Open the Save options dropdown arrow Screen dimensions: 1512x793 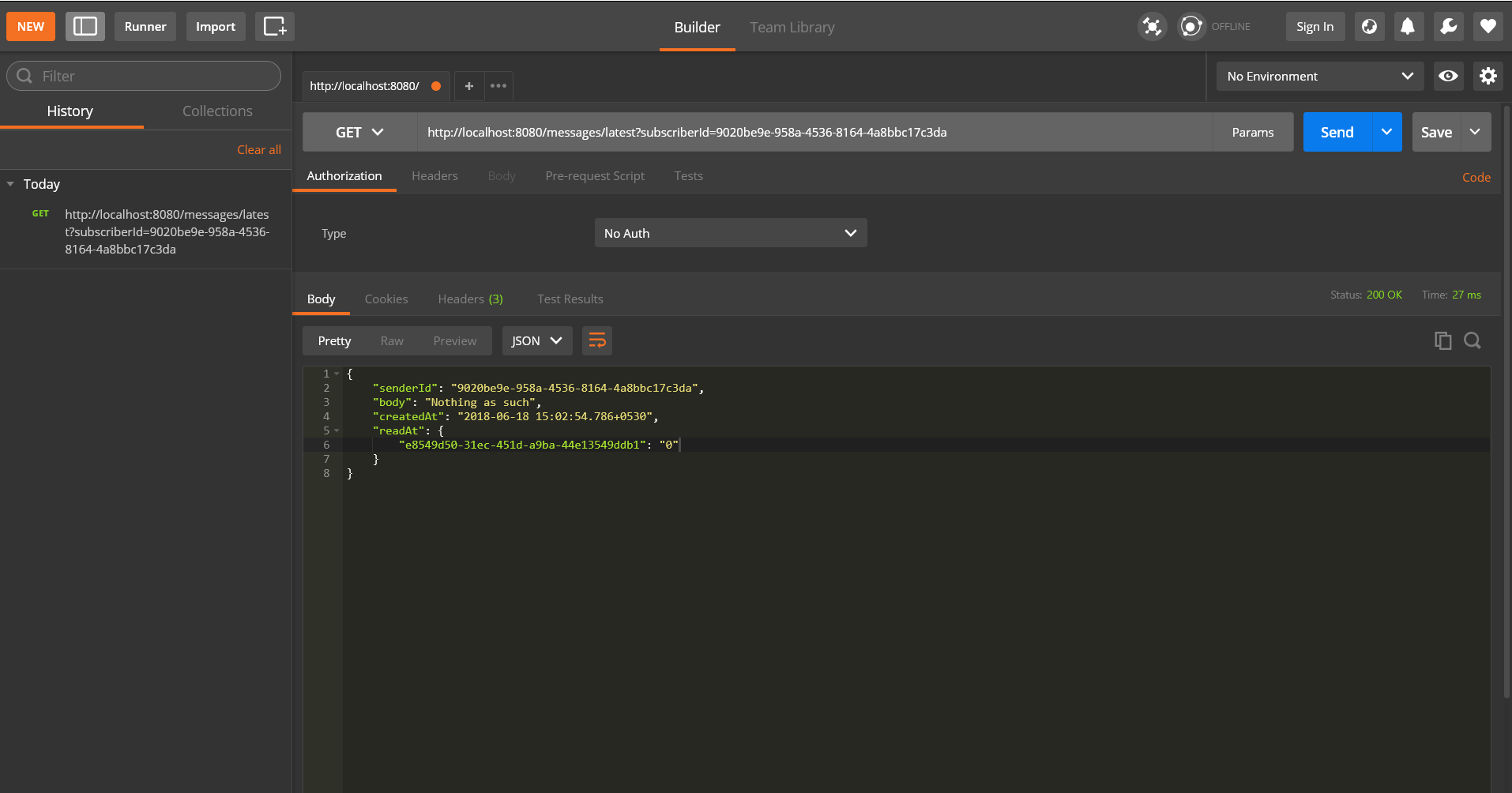(1476, 132)
